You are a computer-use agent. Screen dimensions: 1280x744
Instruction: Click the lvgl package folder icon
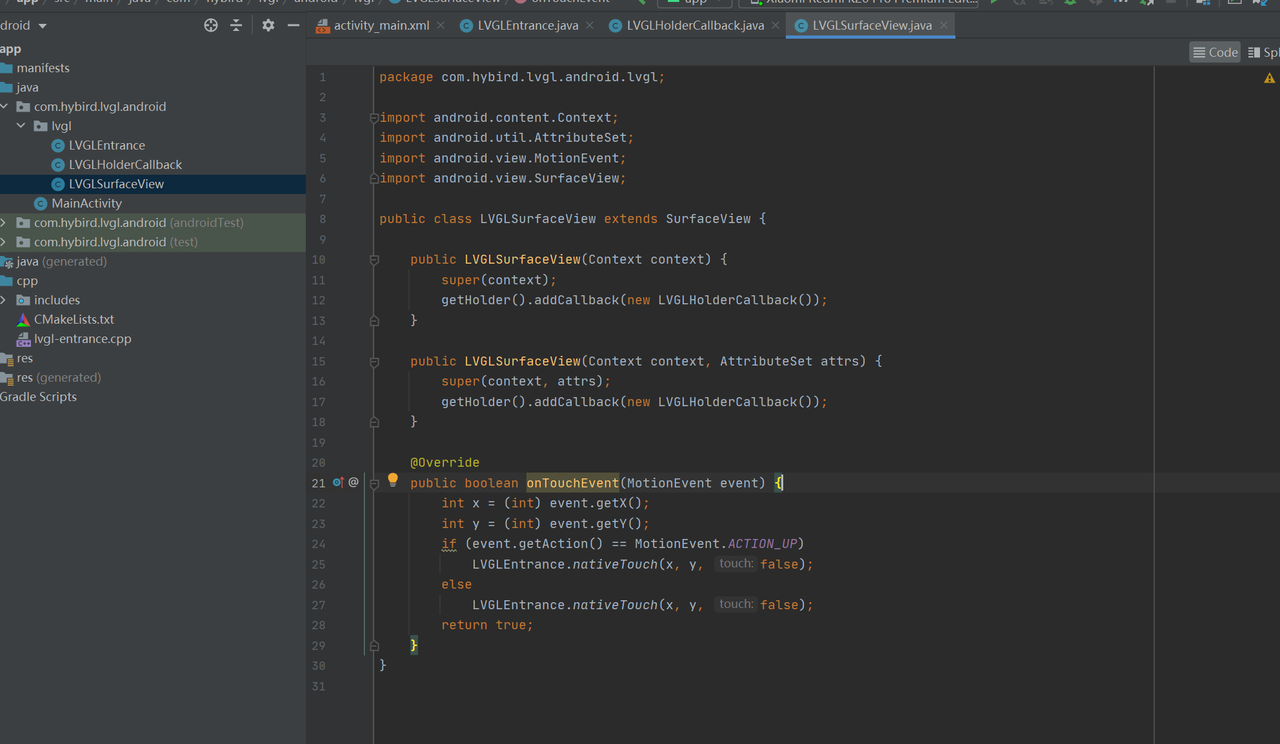point(41,126)
